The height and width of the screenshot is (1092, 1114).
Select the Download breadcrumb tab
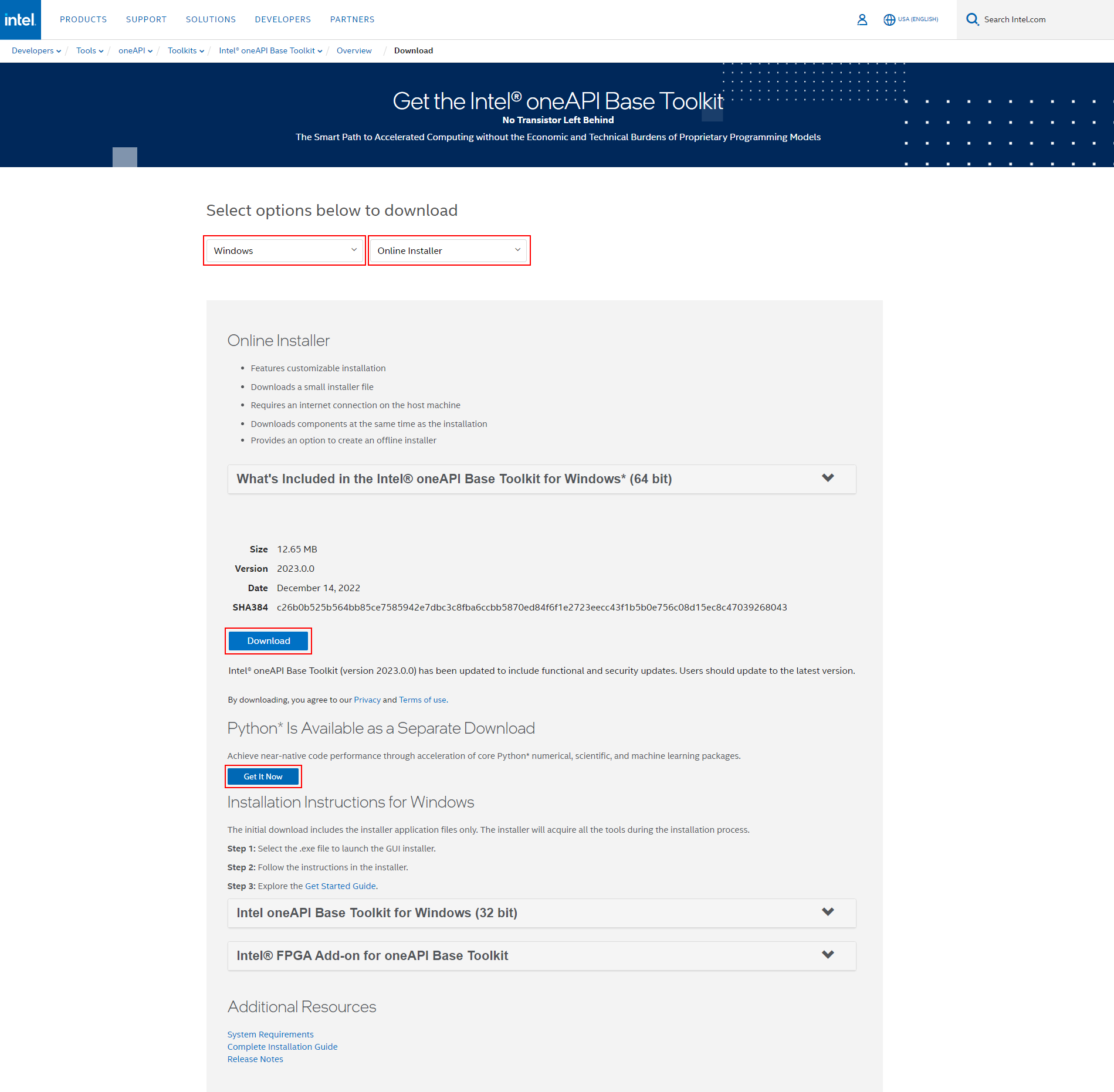tap(414, 50)
